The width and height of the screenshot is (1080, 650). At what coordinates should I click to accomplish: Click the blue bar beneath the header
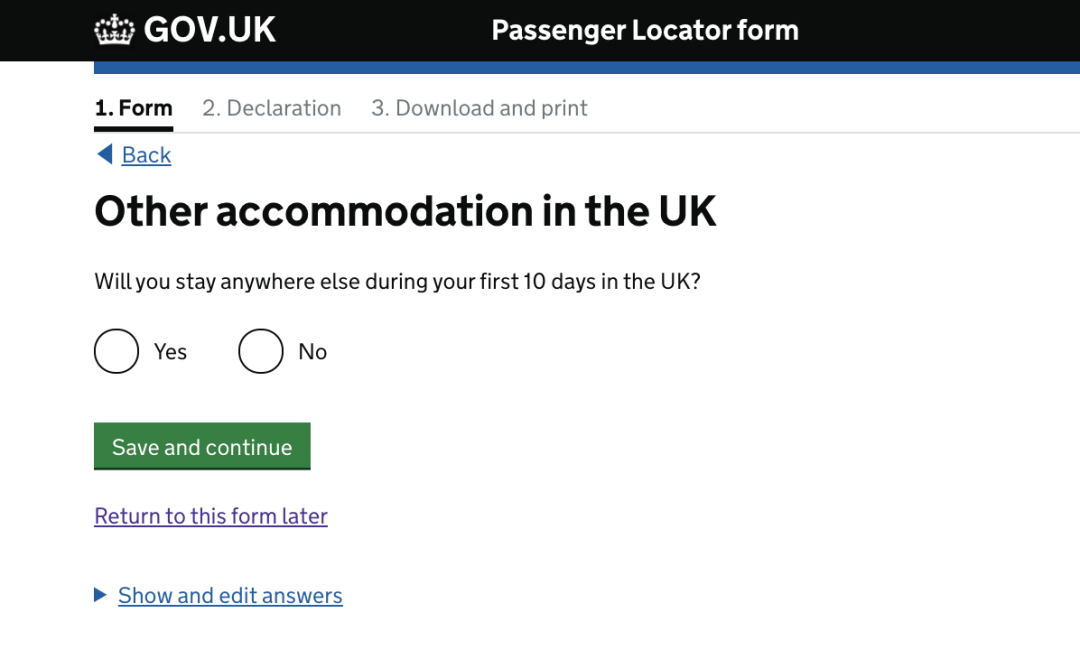(587, 68)
